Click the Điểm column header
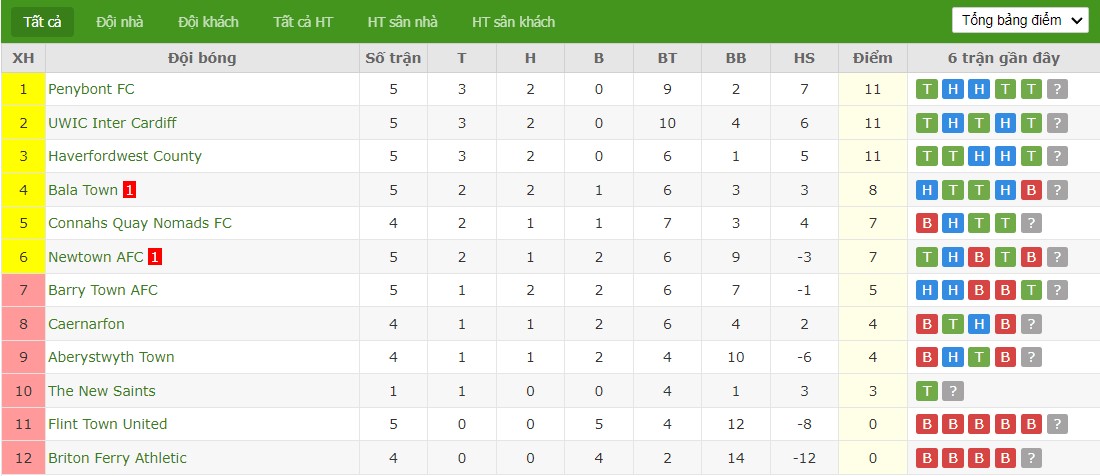 click(x=873, y=58)
